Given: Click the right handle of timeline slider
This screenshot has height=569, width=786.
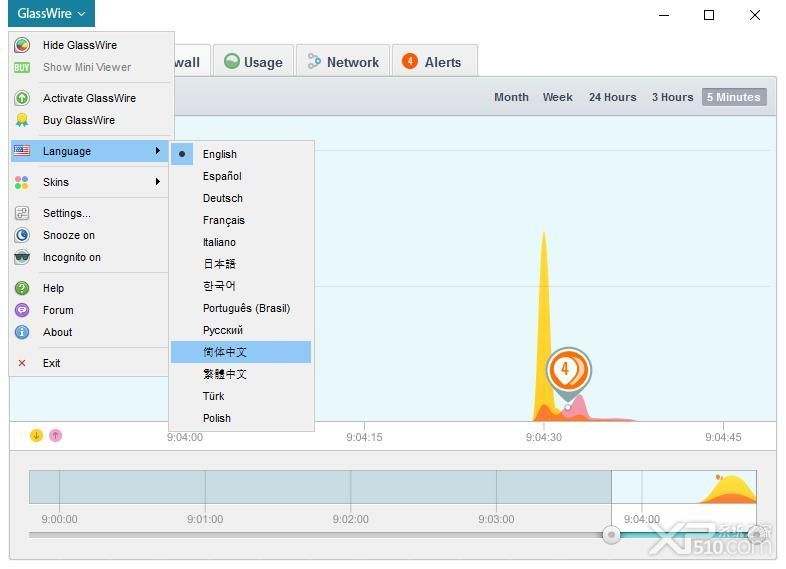Looking at the screenshot, I should [x=756, y=535].
